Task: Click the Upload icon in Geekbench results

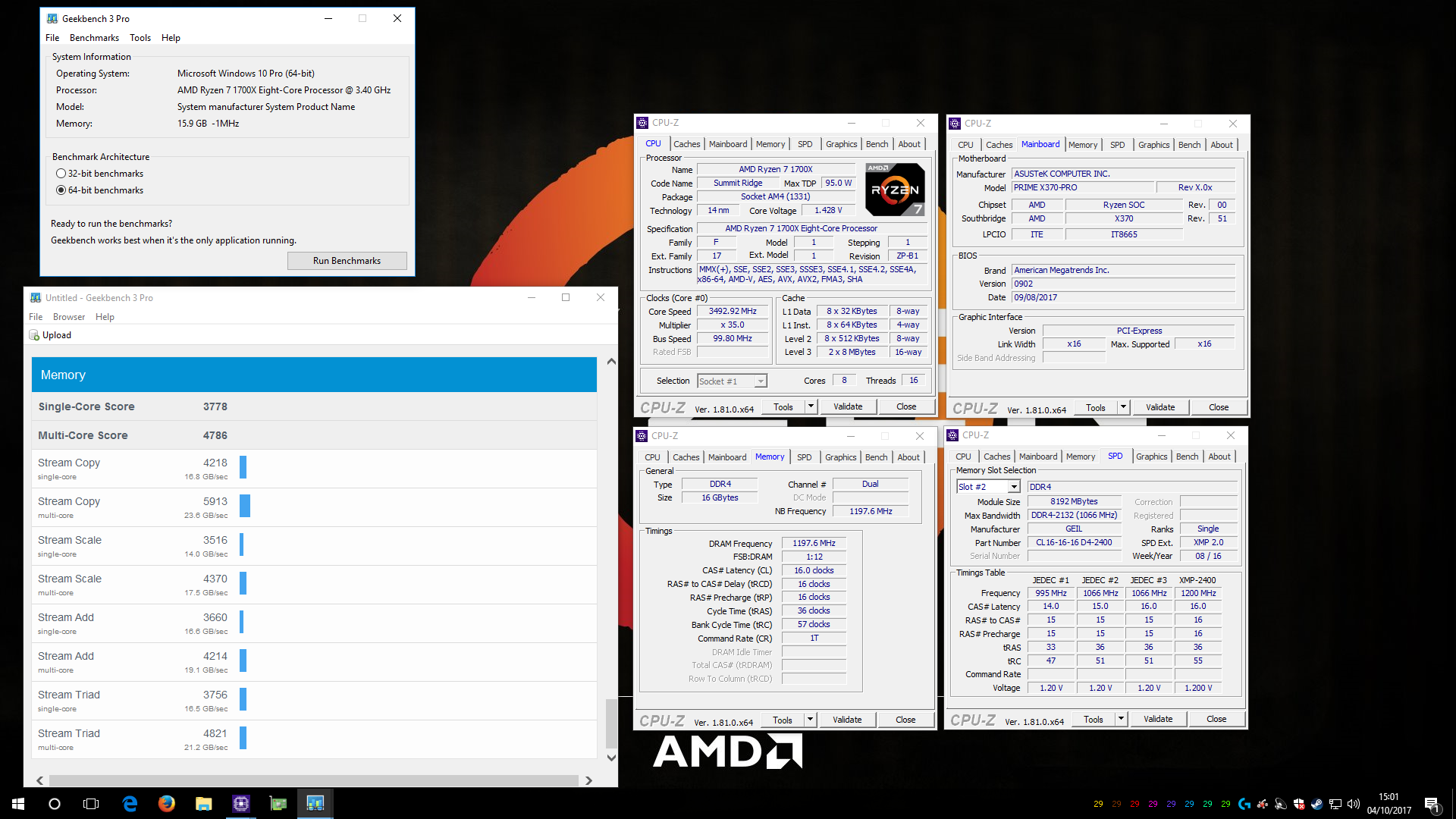Action: click(34, 335)
